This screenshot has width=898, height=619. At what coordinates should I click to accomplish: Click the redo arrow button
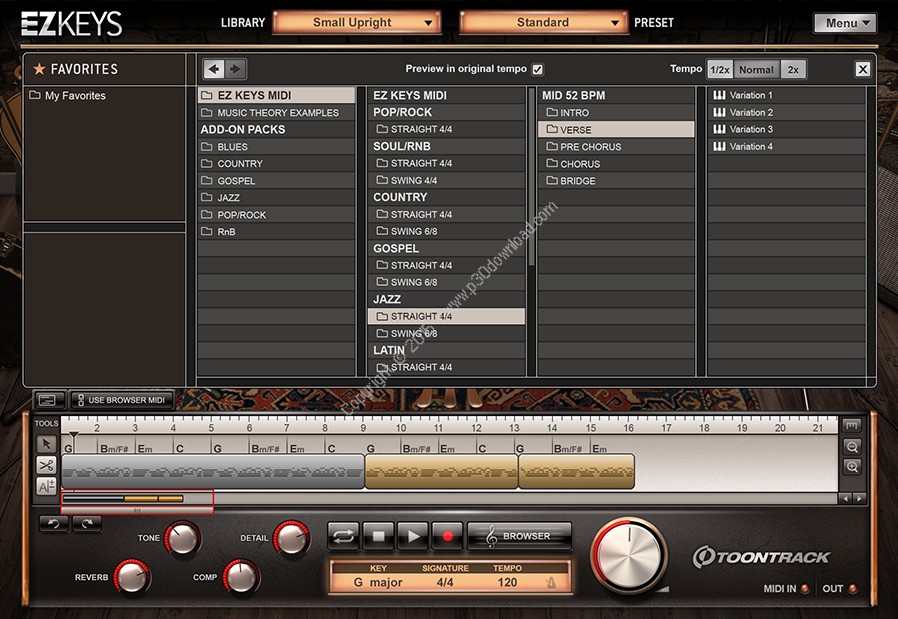tap(87, 522)
